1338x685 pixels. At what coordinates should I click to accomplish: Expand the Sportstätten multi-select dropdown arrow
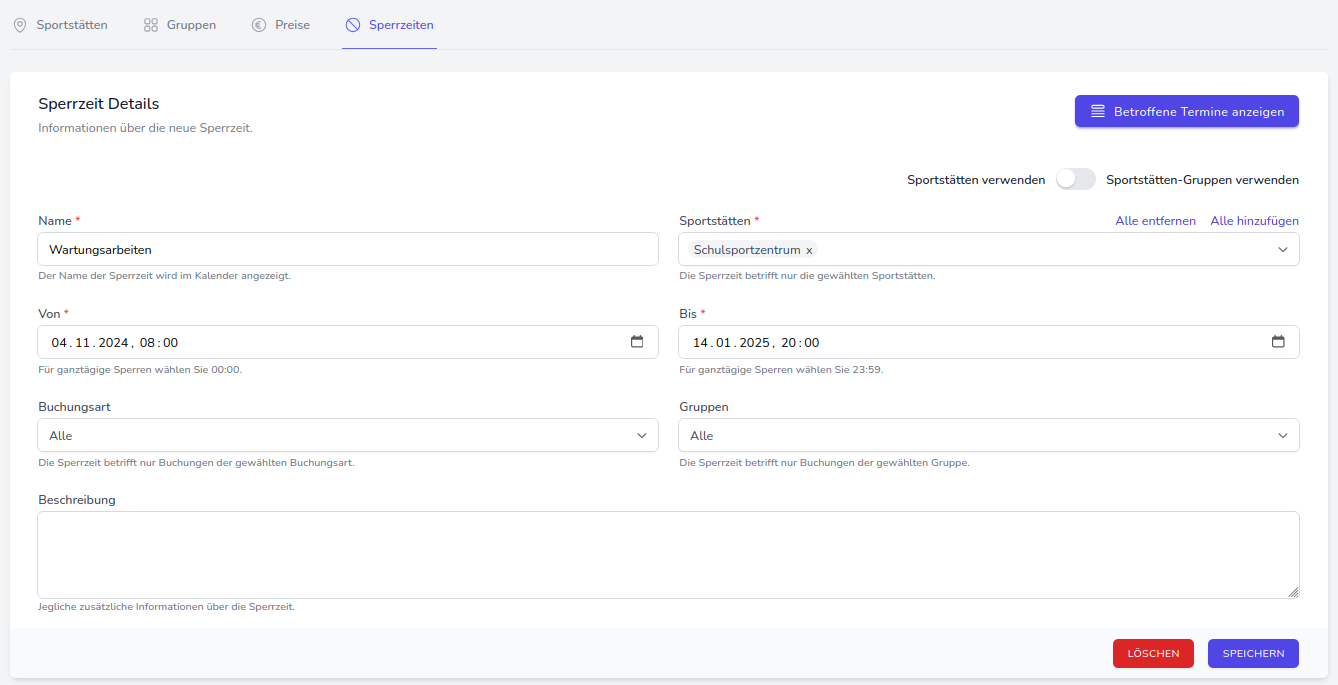(1283, 250)
